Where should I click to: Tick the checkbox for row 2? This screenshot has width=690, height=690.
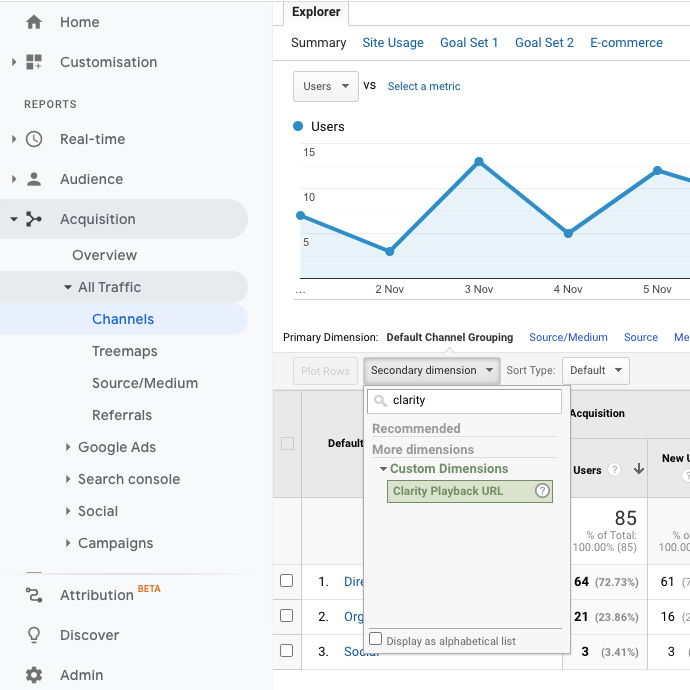pos(286,615)
